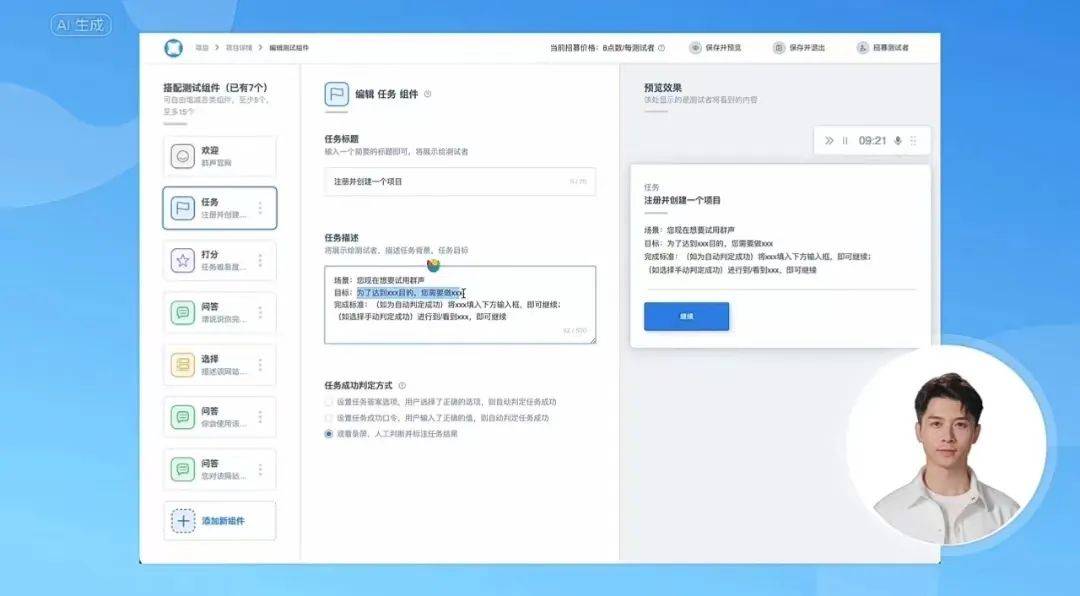1080x596 pixels.
Task: Click 保存并预览 in the top bar
Action: [715, 48]
